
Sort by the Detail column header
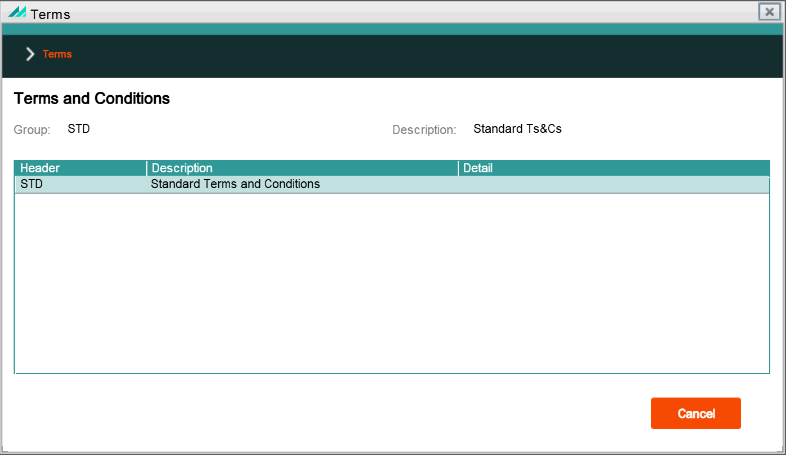[614, 168]
